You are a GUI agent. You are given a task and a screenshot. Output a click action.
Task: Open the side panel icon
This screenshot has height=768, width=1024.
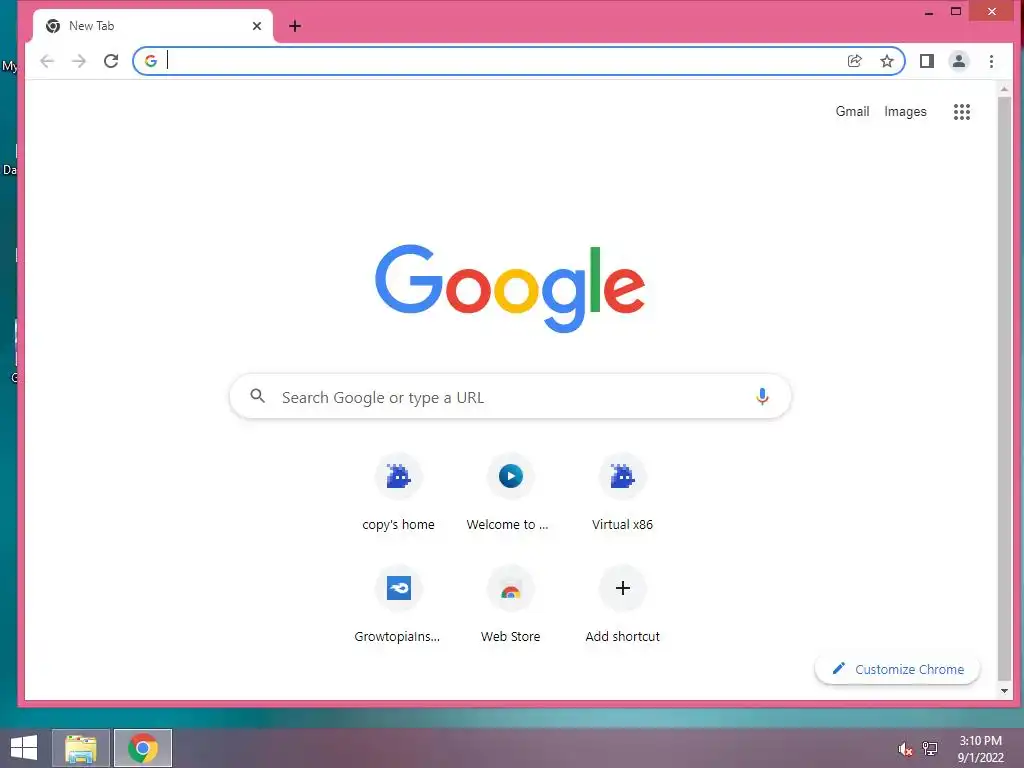pos(927,61)
